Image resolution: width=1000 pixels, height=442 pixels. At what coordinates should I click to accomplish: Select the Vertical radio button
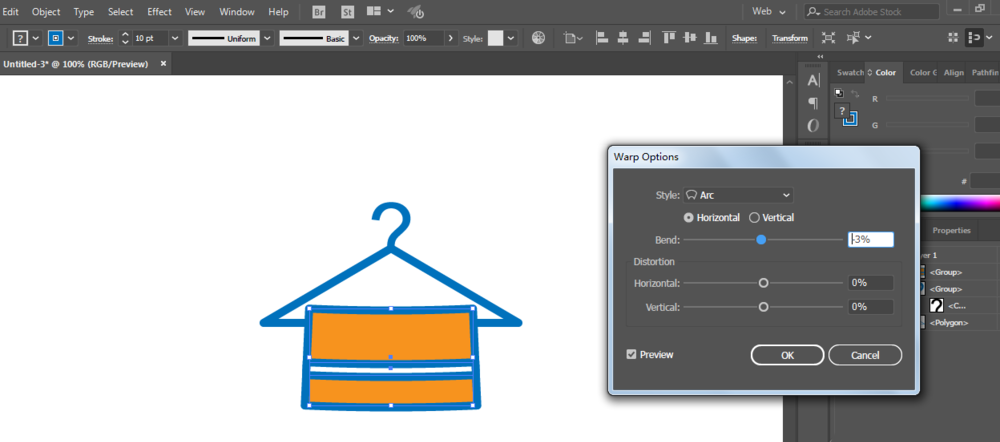point(754,217)
